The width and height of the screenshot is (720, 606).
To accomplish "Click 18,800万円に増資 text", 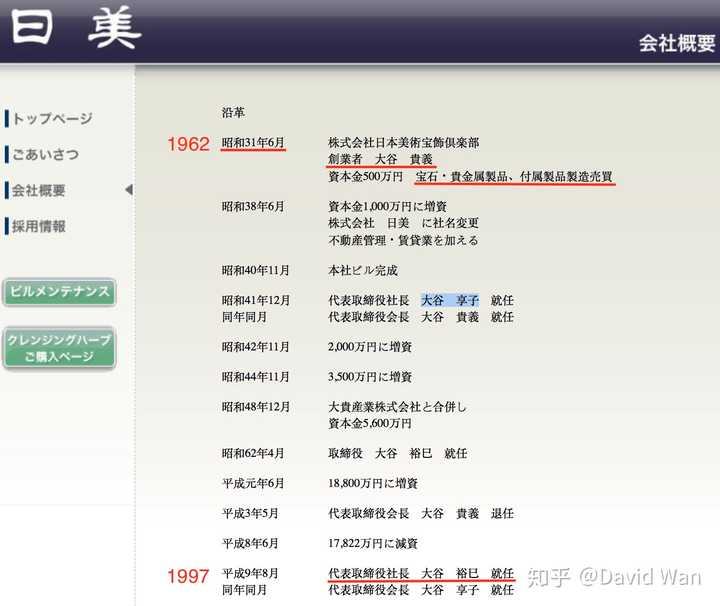I will [x=373, y=483].
